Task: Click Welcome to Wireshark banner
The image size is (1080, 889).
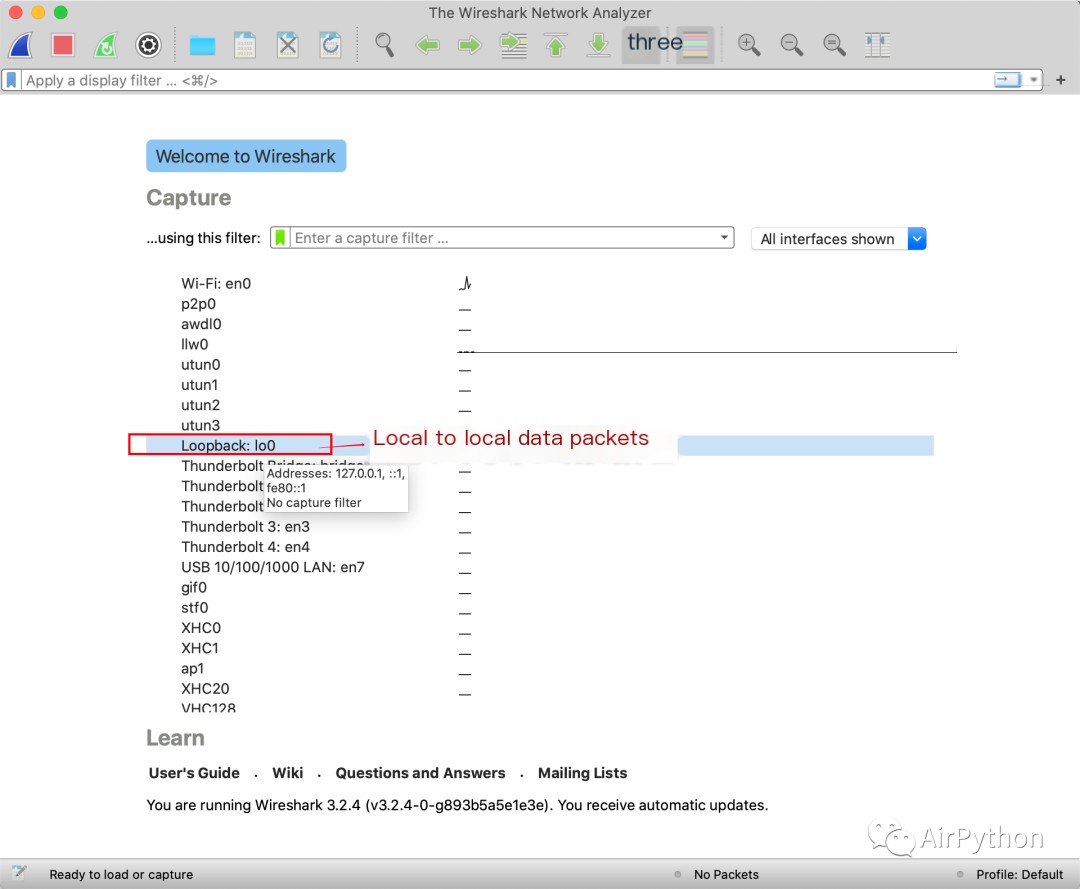Action: click(x=246, y=156)
